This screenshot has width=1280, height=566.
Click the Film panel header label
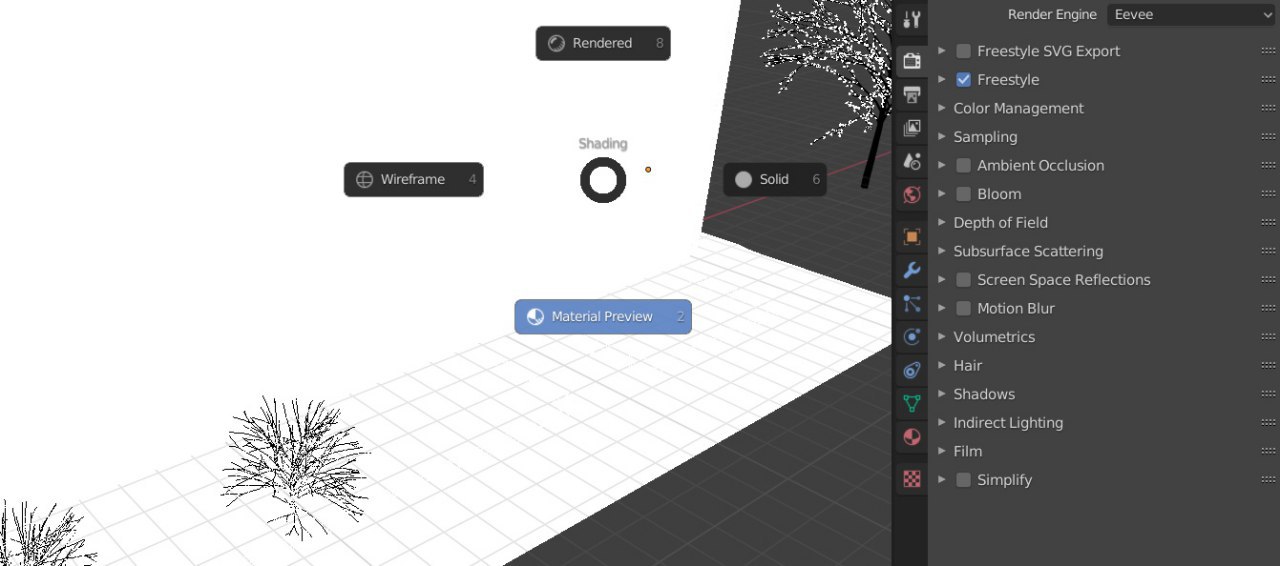point(968,451)
